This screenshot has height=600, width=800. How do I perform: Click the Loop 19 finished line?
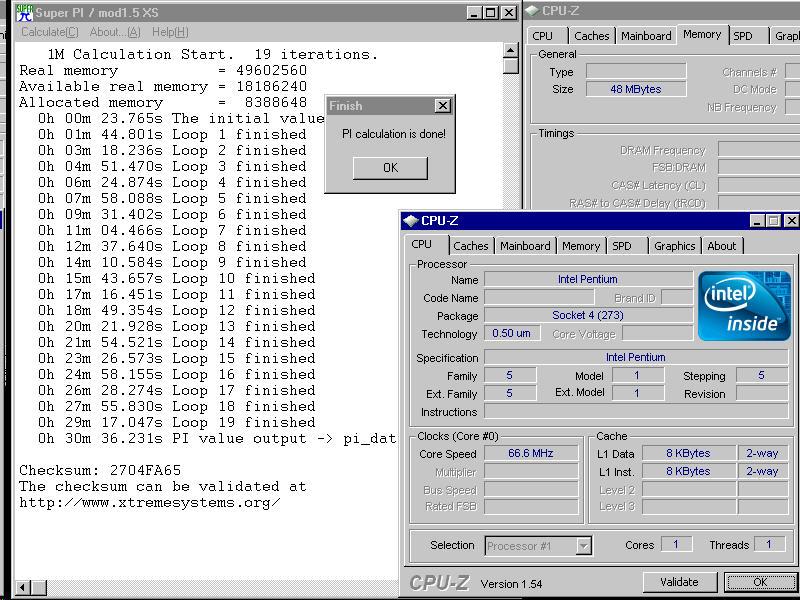point(177,422)
